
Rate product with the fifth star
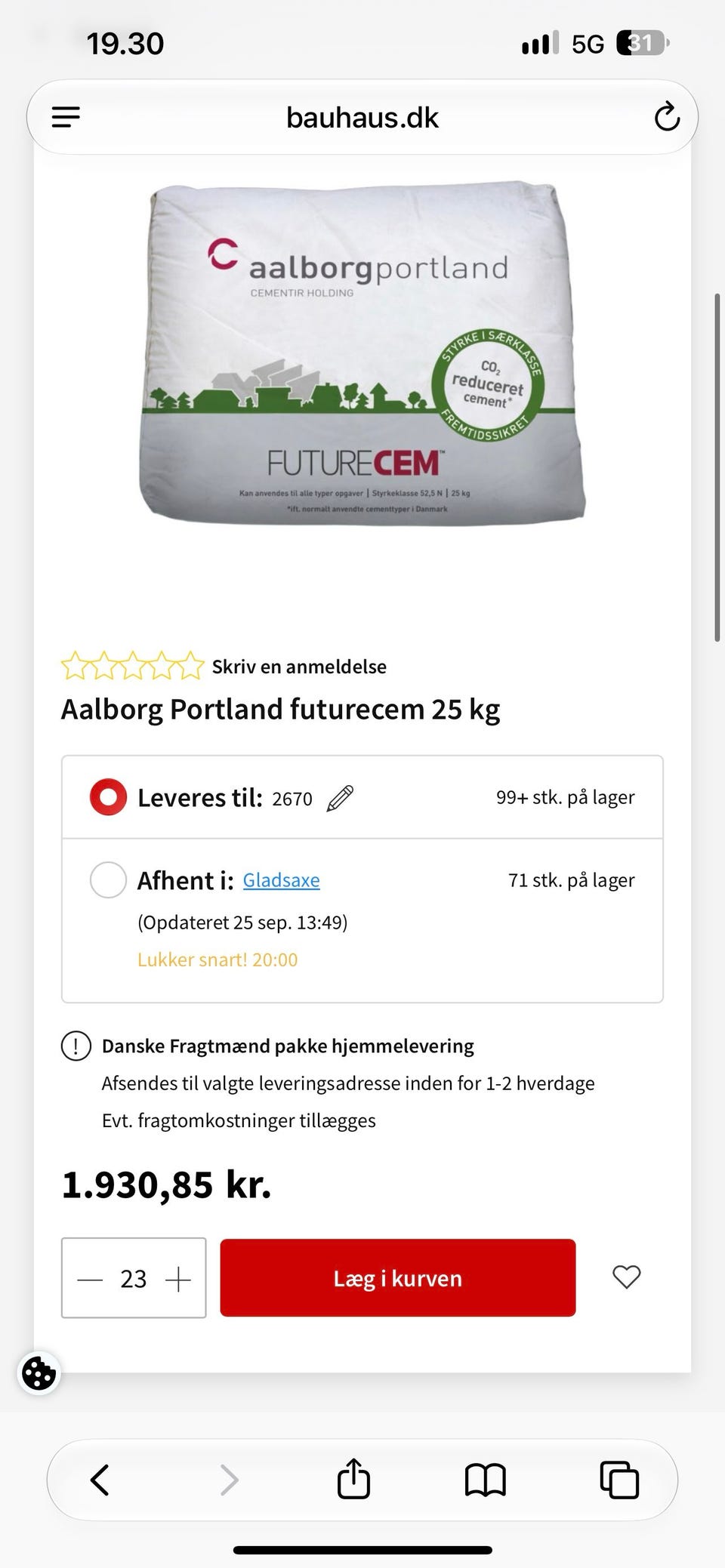[190, 666]
